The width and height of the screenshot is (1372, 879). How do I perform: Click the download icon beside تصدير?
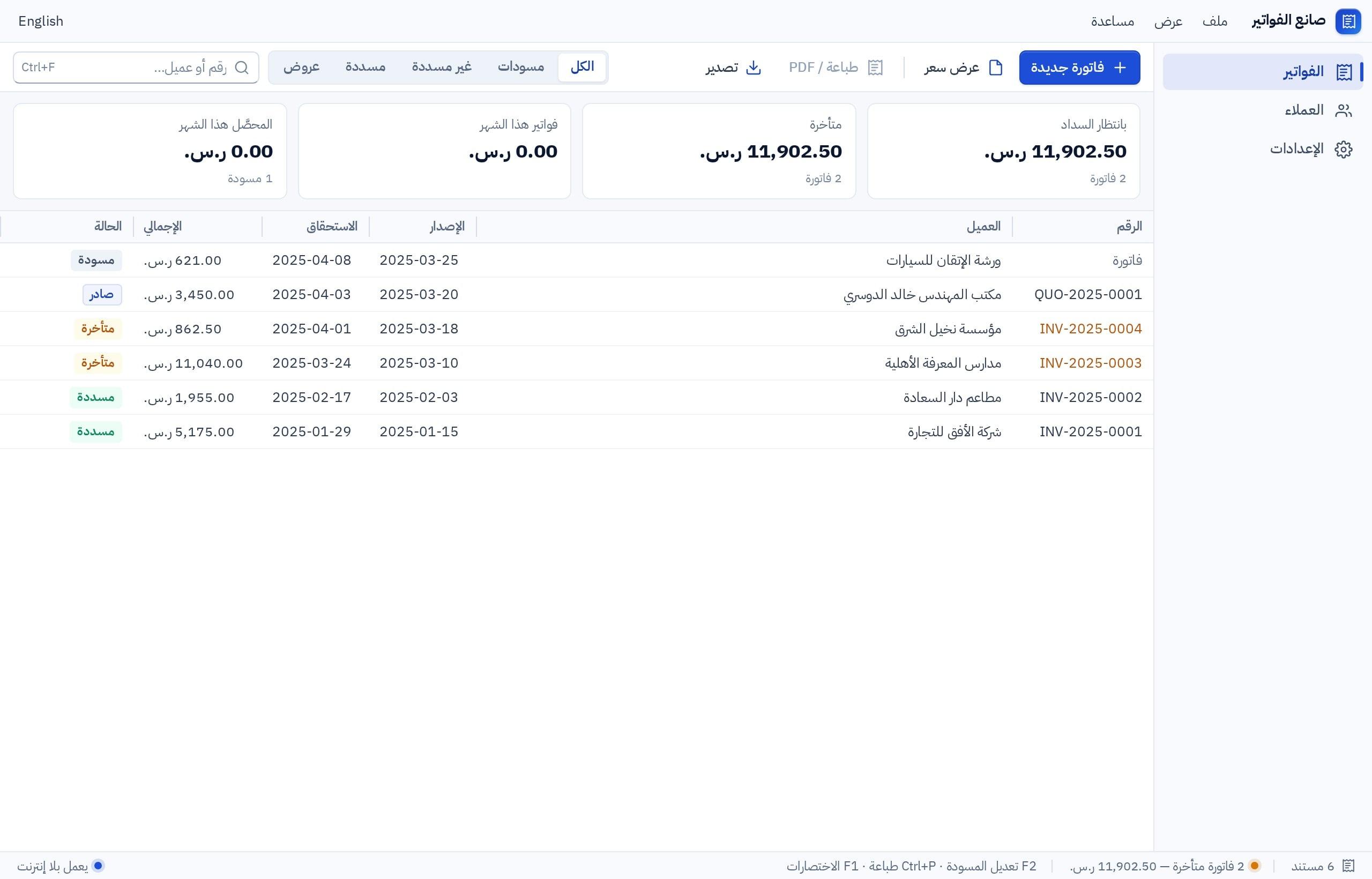[x=754, y=68]
